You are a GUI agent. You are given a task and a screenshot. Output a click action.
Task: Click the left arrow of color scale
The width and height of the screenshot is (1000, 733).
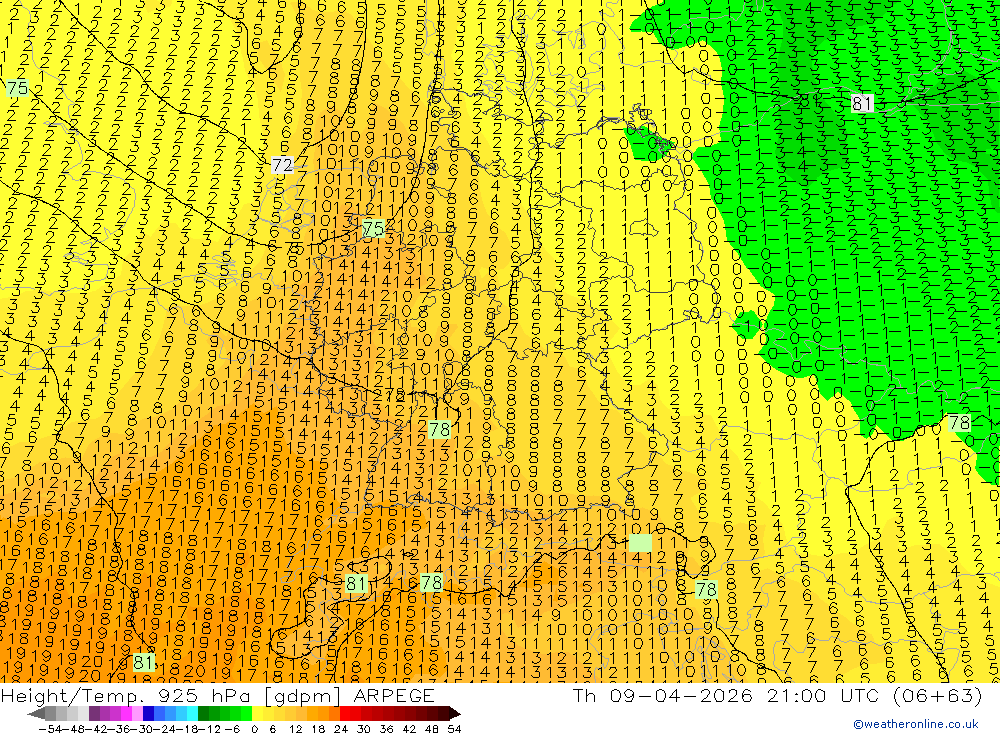tap(36, 713)
